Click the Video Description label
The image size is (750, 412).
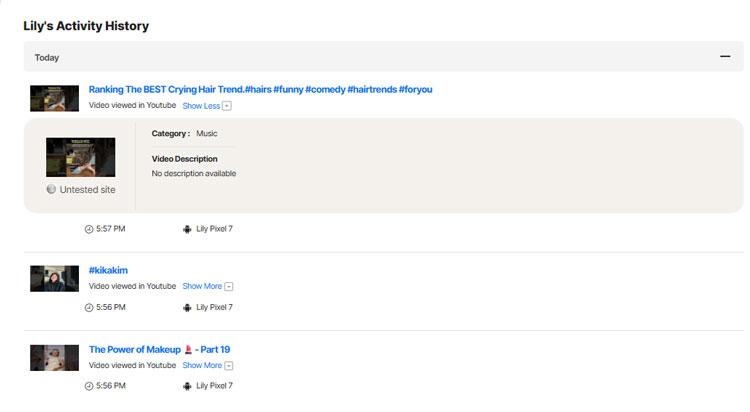185,159
